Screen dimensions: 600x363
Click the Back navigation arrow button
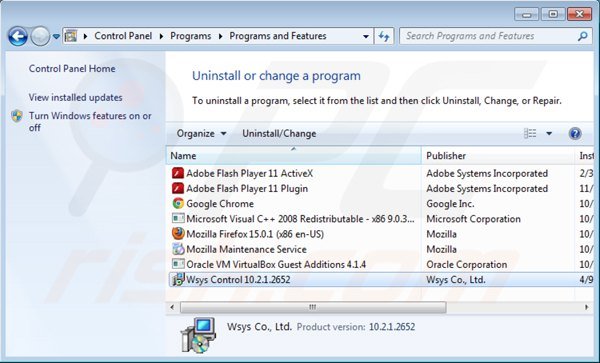click(18, 37)
